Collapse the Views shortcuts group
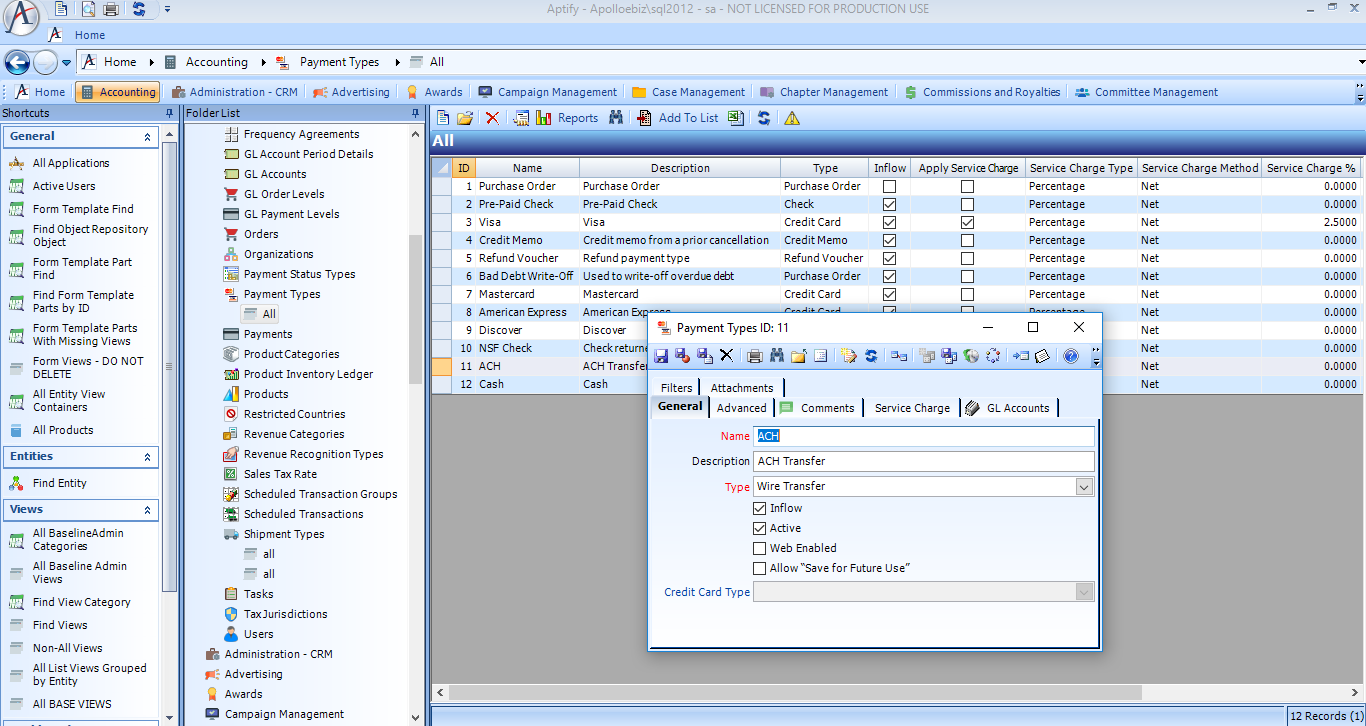Image resolution: width=1366 pixels, height=726 pixels. (x=148, y=510)
